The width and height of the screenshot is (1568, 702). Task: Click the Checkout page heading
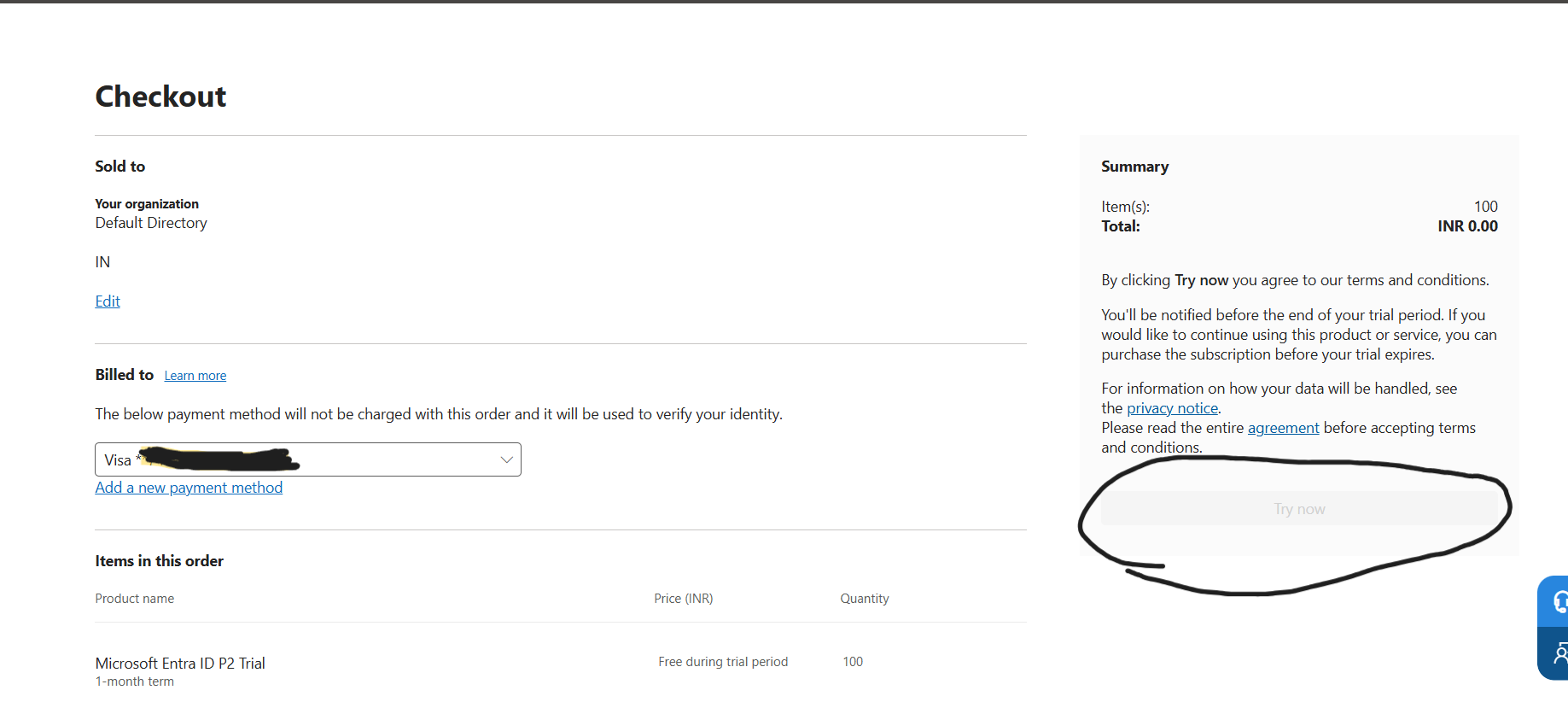click(160, 97)
